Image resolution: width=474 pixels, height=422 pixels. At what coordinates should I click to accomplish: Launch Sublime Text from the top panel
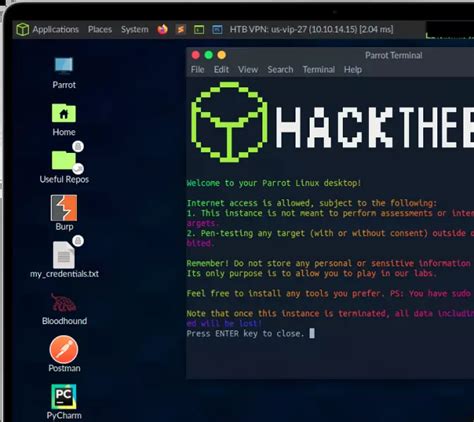coord(181,30)
